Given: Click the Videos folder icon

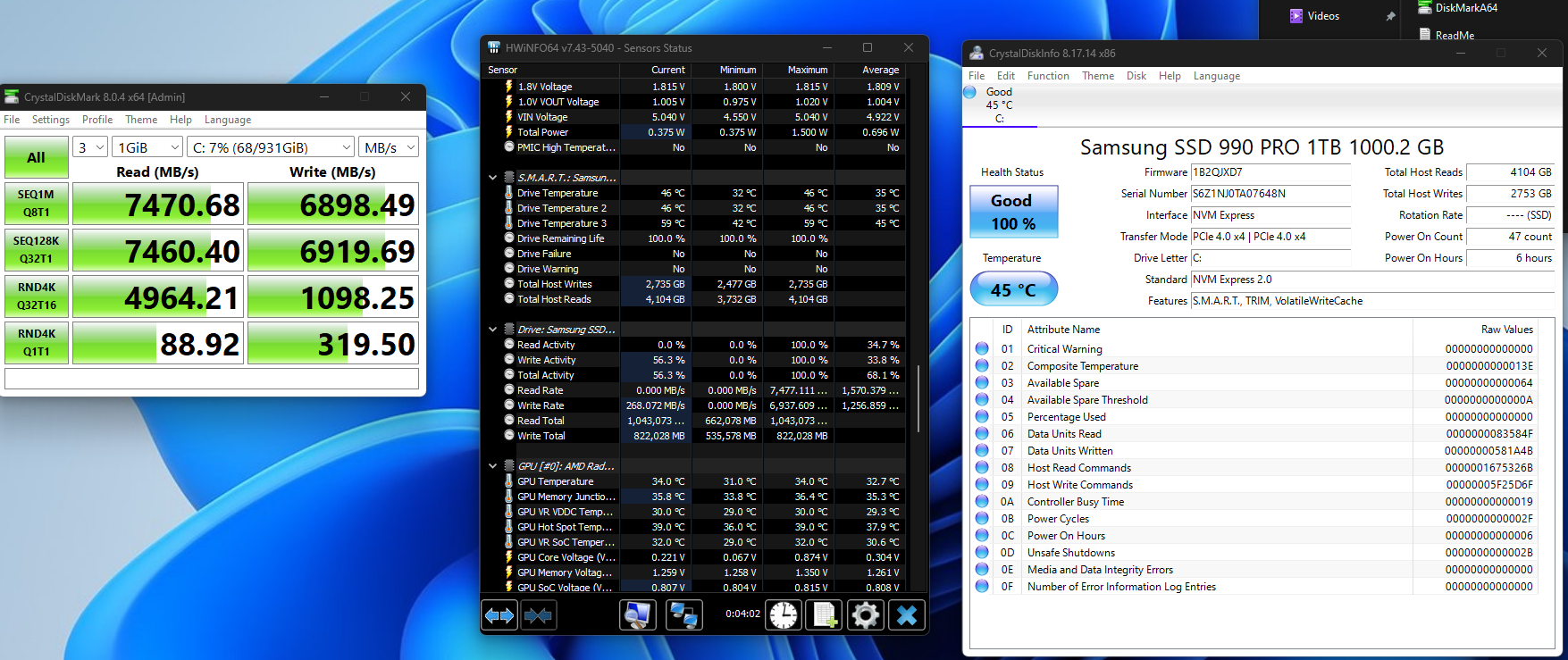Looking at the screenshot, I should (1296, 15).
